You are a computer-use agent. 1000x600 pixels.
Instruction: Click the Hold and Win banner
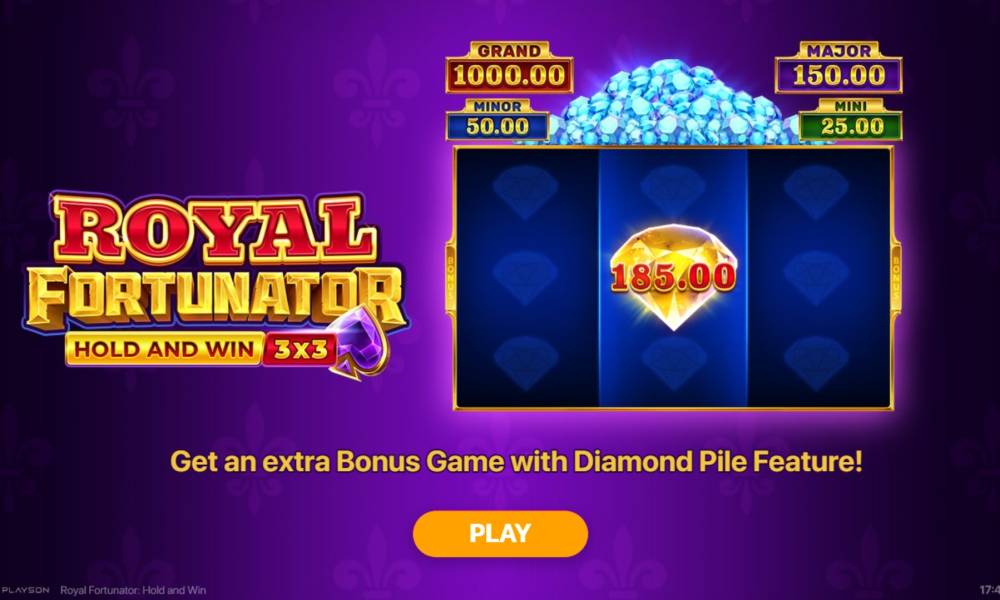(x=165, y=349)
